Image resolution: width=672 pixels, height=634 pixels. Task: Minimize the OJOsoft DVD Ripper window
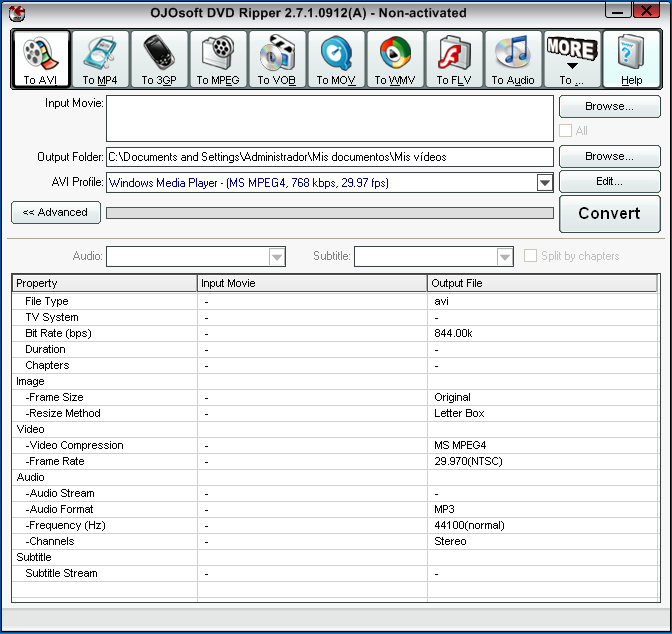(x=618, y=11)
